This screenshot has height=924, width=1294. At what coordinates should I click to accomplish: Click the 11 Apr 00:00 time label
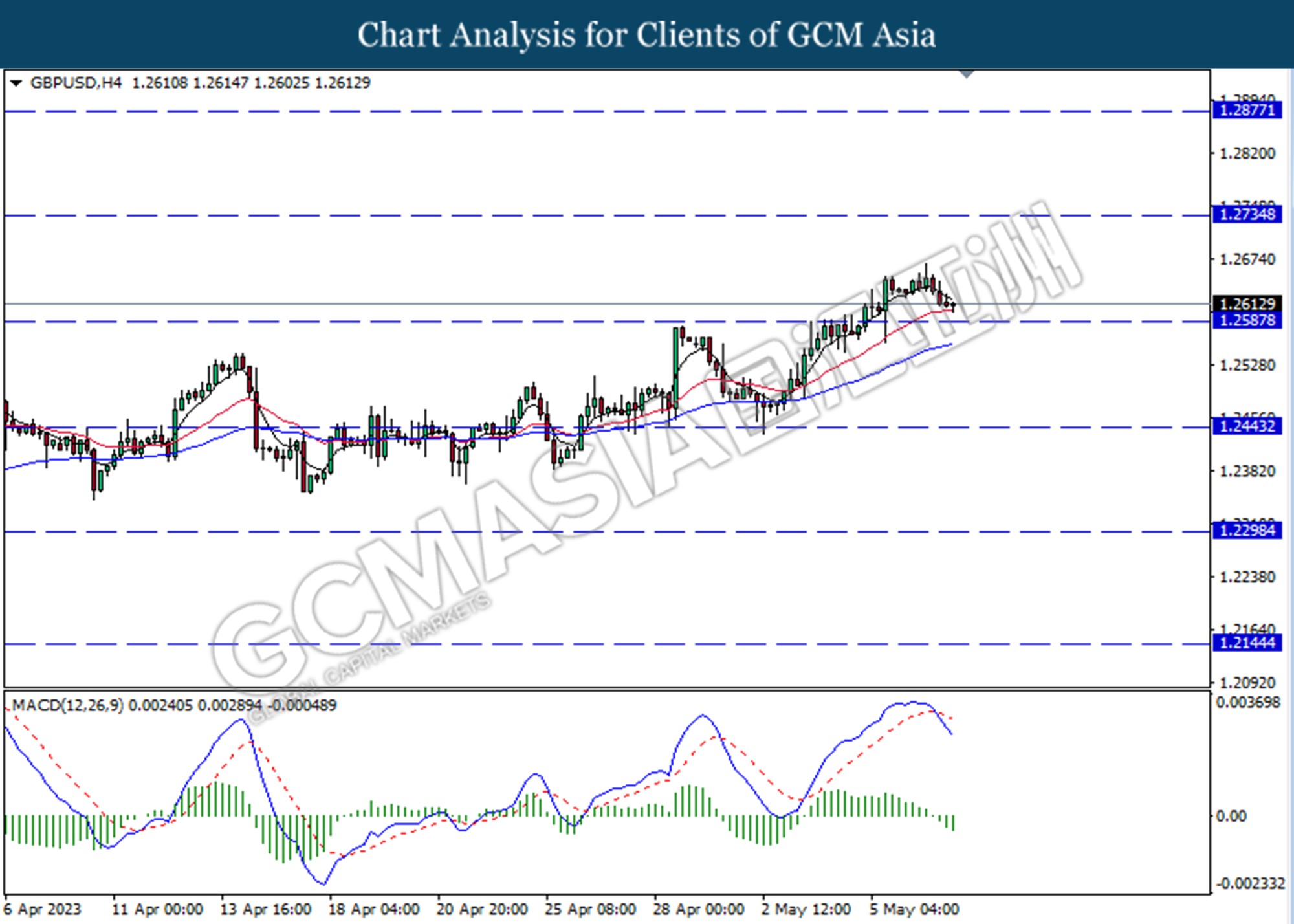coord(158,909)
